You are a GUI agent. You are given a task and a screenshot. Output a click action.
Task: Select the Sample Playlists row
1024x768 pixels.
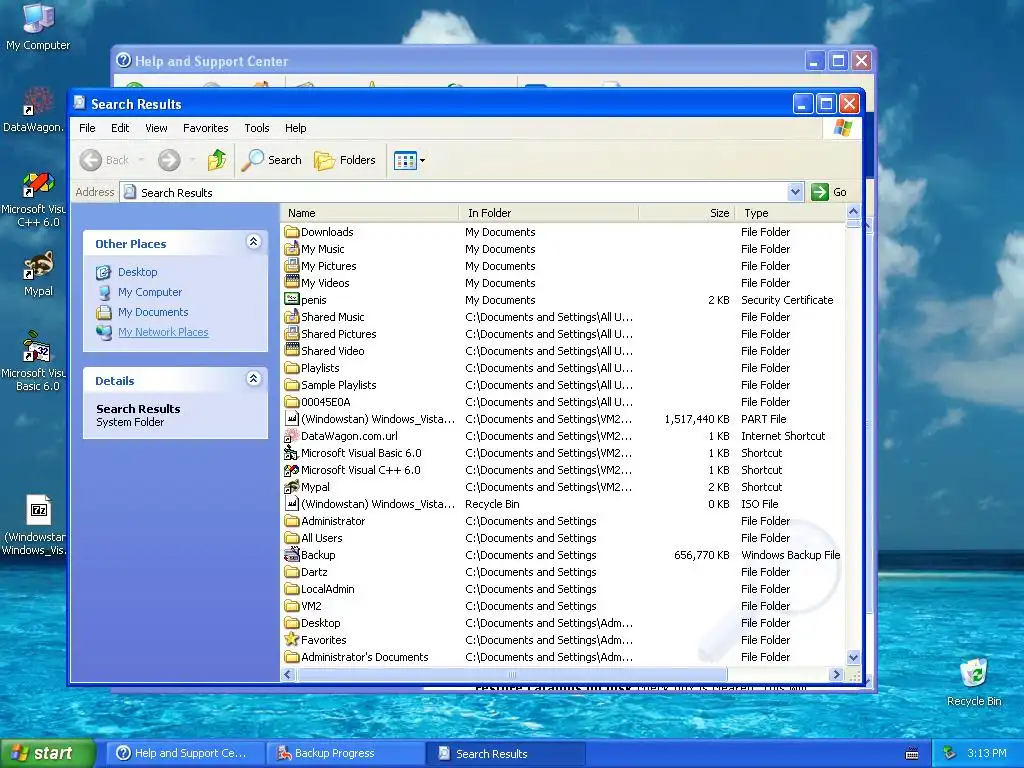point(564,385)
